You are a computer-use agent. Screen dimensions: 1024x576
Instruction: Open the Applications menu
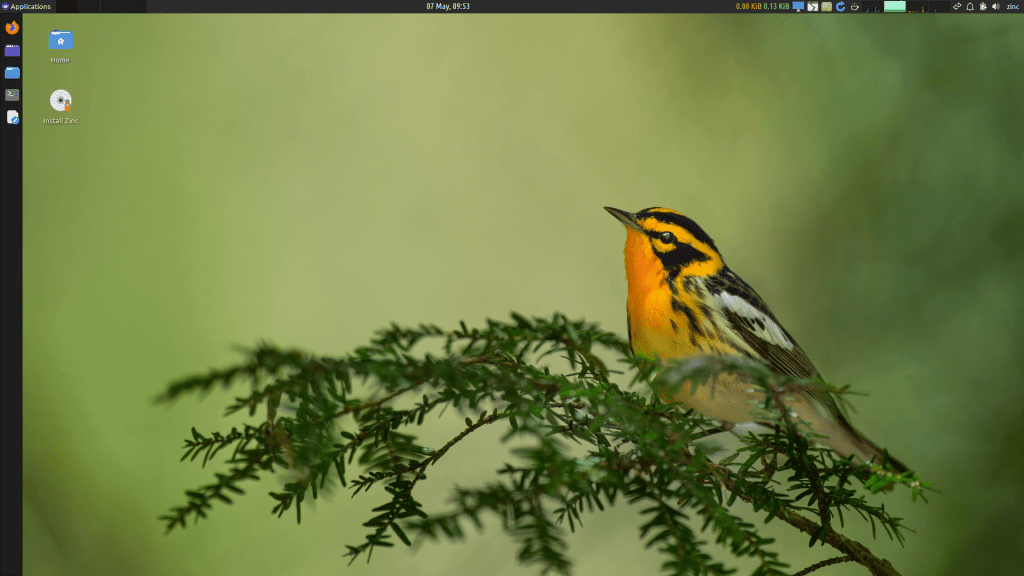pos(27,6)
